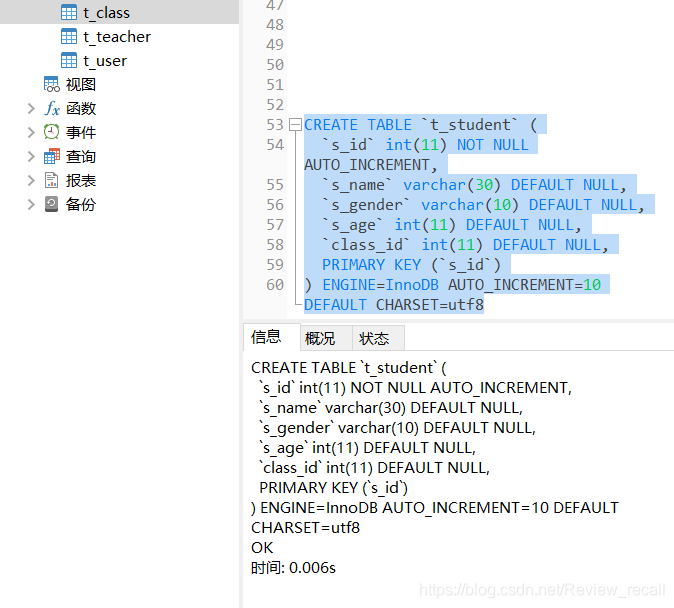The height and width of the screenshot is (608, 674).
Task: Select the t_teacher tree item label
Action: 117,37
